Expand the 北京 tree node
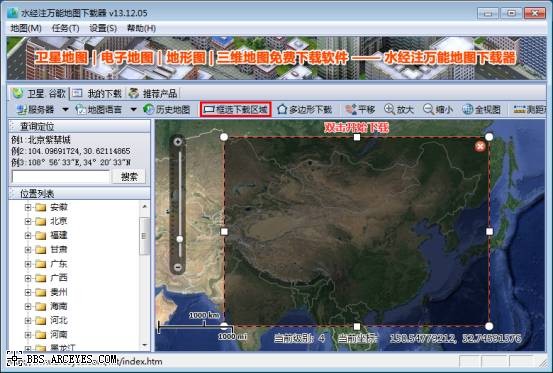Viewport: 553px width, 373px height. [28, 221]
